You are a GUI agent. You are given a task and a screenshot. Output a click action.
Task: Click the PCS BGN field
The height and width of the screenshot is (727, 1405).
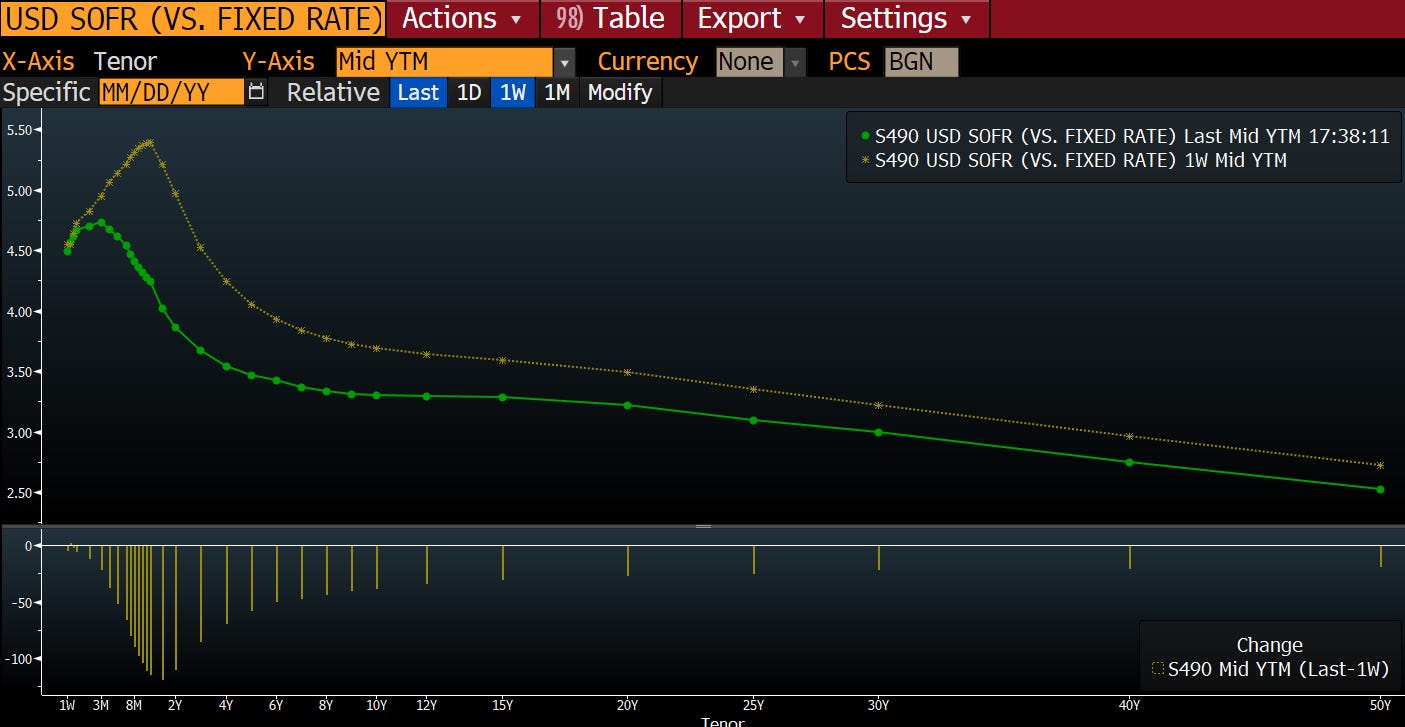921,62
